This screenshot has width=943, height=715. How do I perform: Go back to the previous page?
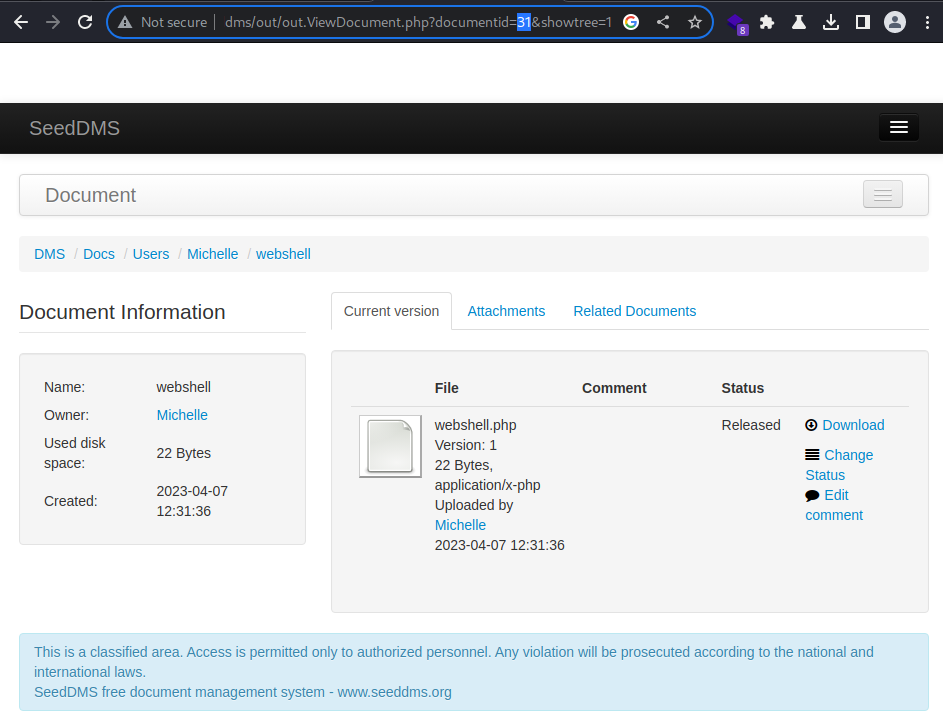coord(21,22)
